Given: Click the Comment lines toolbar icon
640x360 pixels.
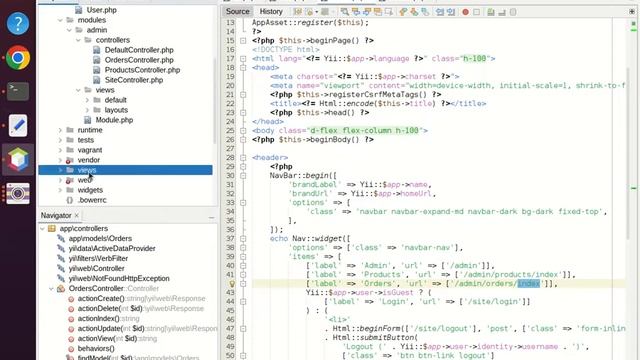Looking at the screenshot, I should point(491,12).
